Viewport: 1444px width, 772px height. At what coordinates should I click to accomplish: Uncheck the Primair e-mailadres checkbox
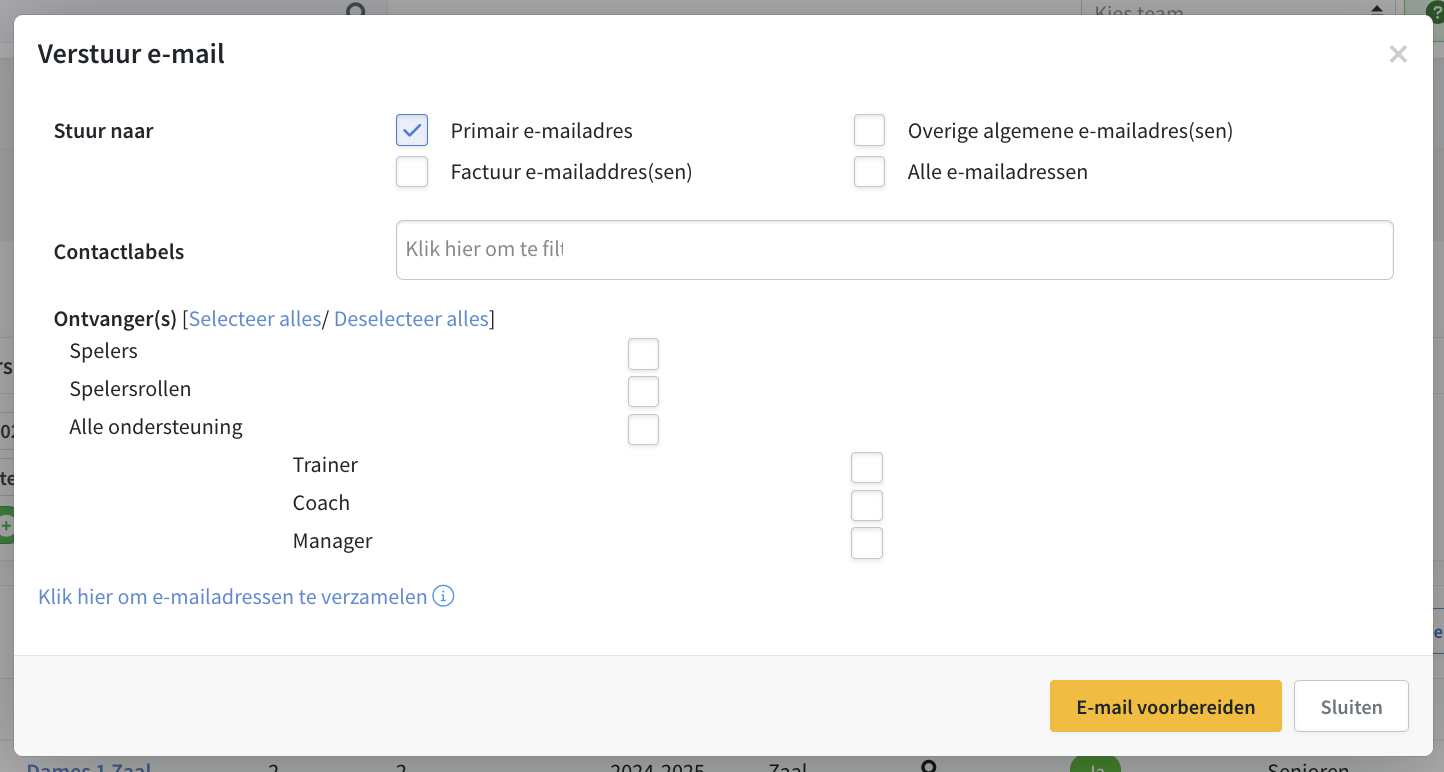pos(412,130)
